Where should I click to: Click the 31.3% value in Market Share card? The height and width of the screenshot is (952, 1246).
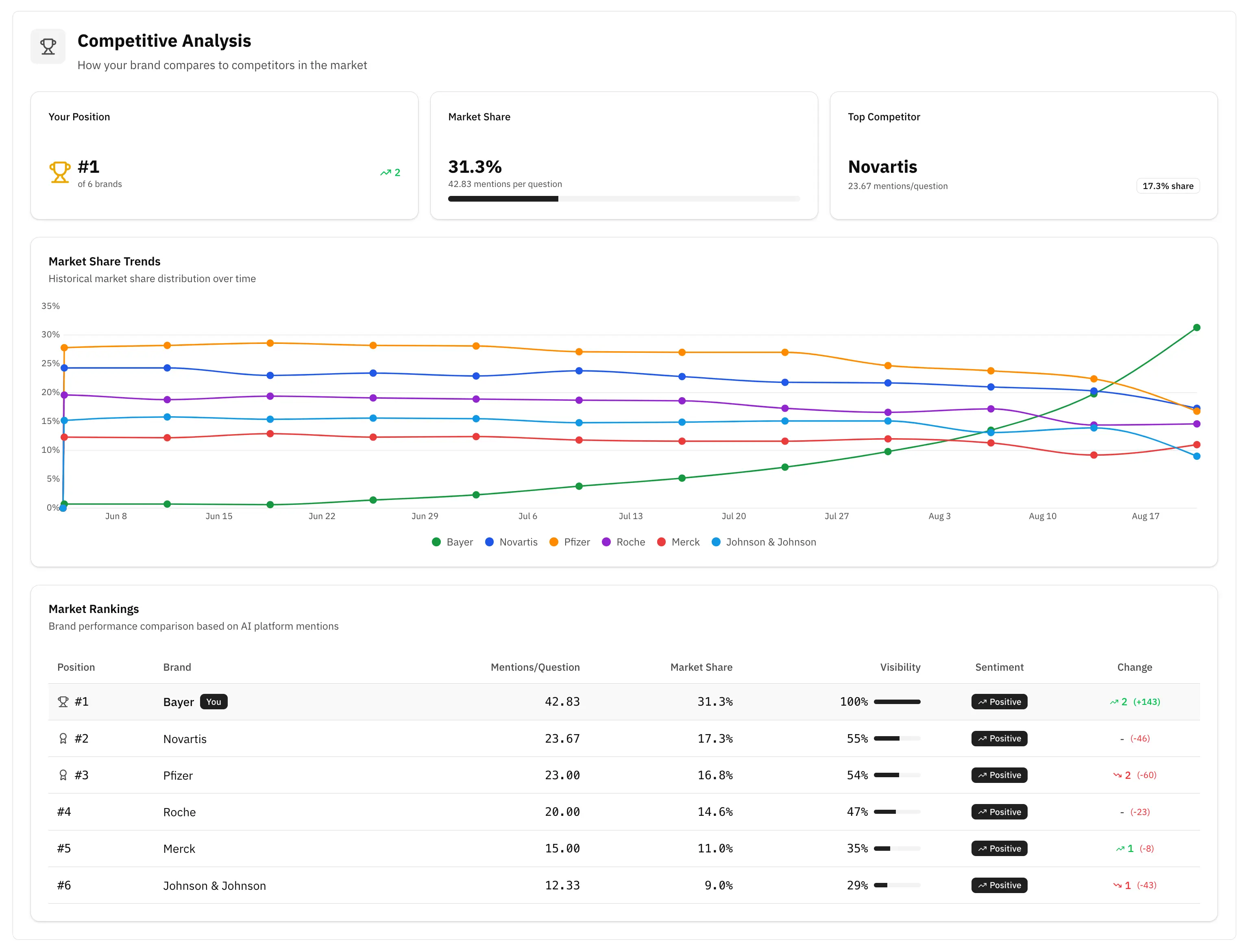click(x=475, y=167)
